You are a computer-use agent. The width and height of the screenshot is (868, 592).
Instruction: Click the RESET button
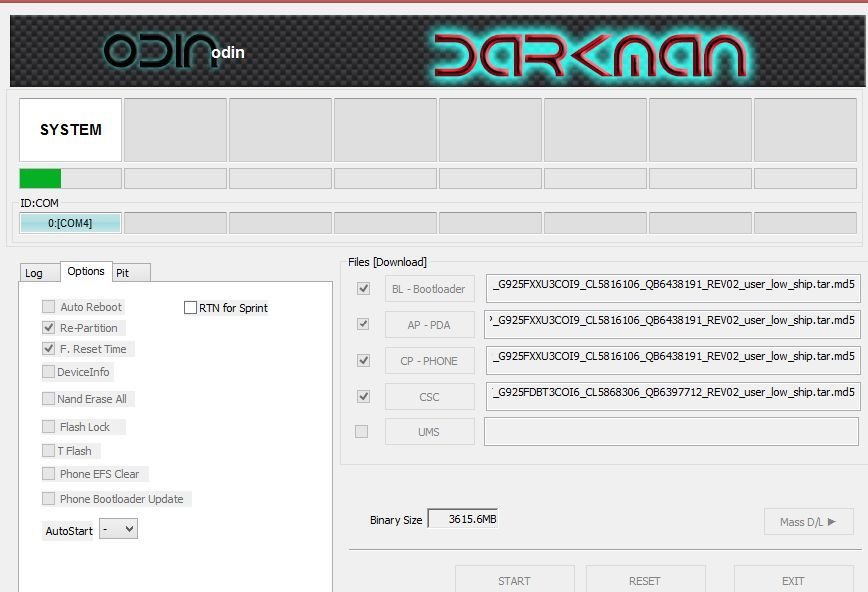click(645, 579)
